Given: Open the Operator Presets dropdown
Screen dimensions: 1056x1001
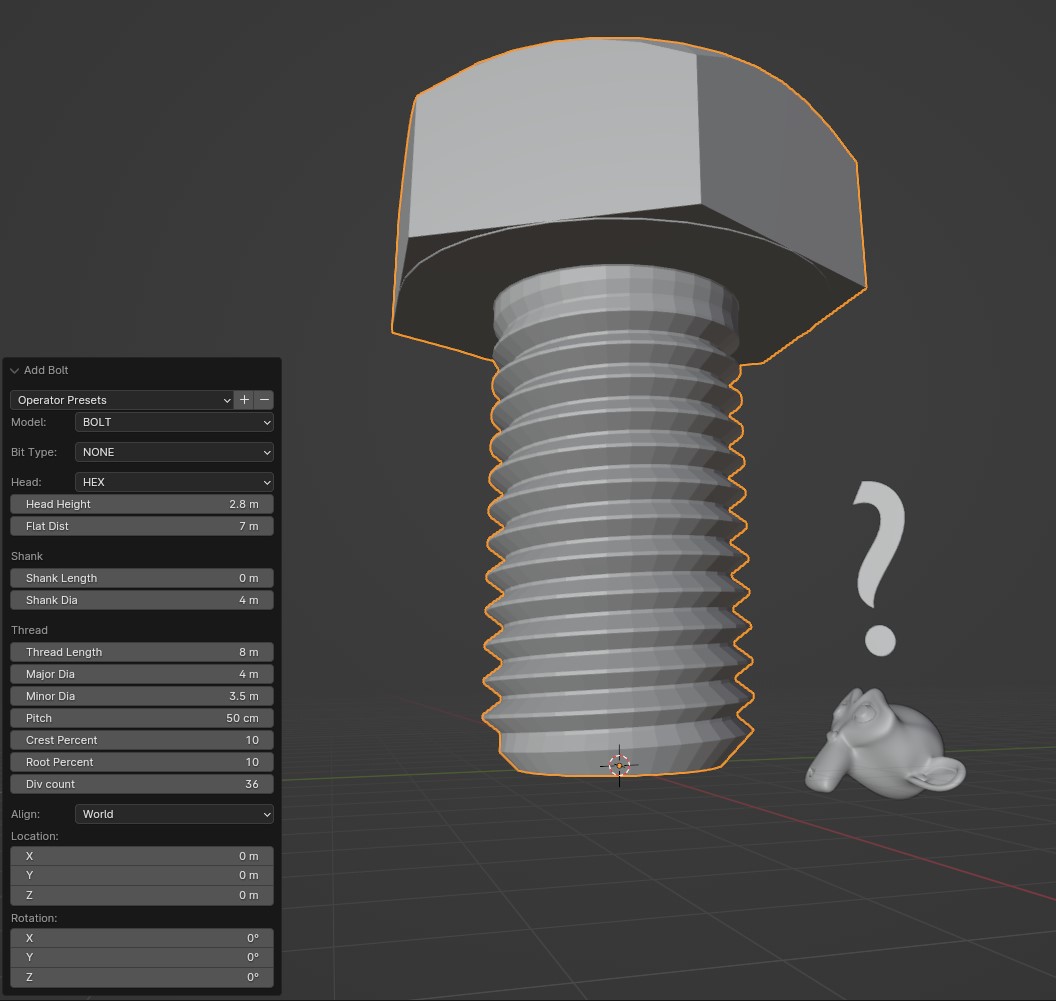Looking at the screenshot, I should click(x=122, y=399).
